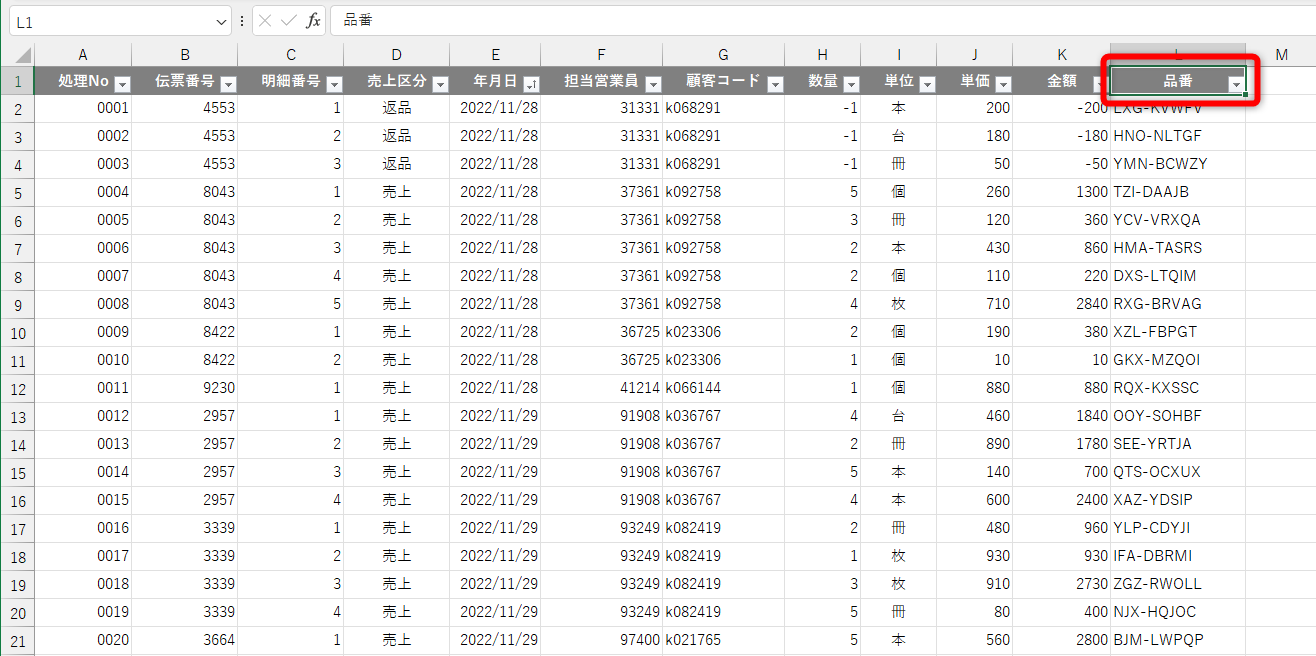Click header cell 金額
Screen dimensions: 1316x656
1062,81
